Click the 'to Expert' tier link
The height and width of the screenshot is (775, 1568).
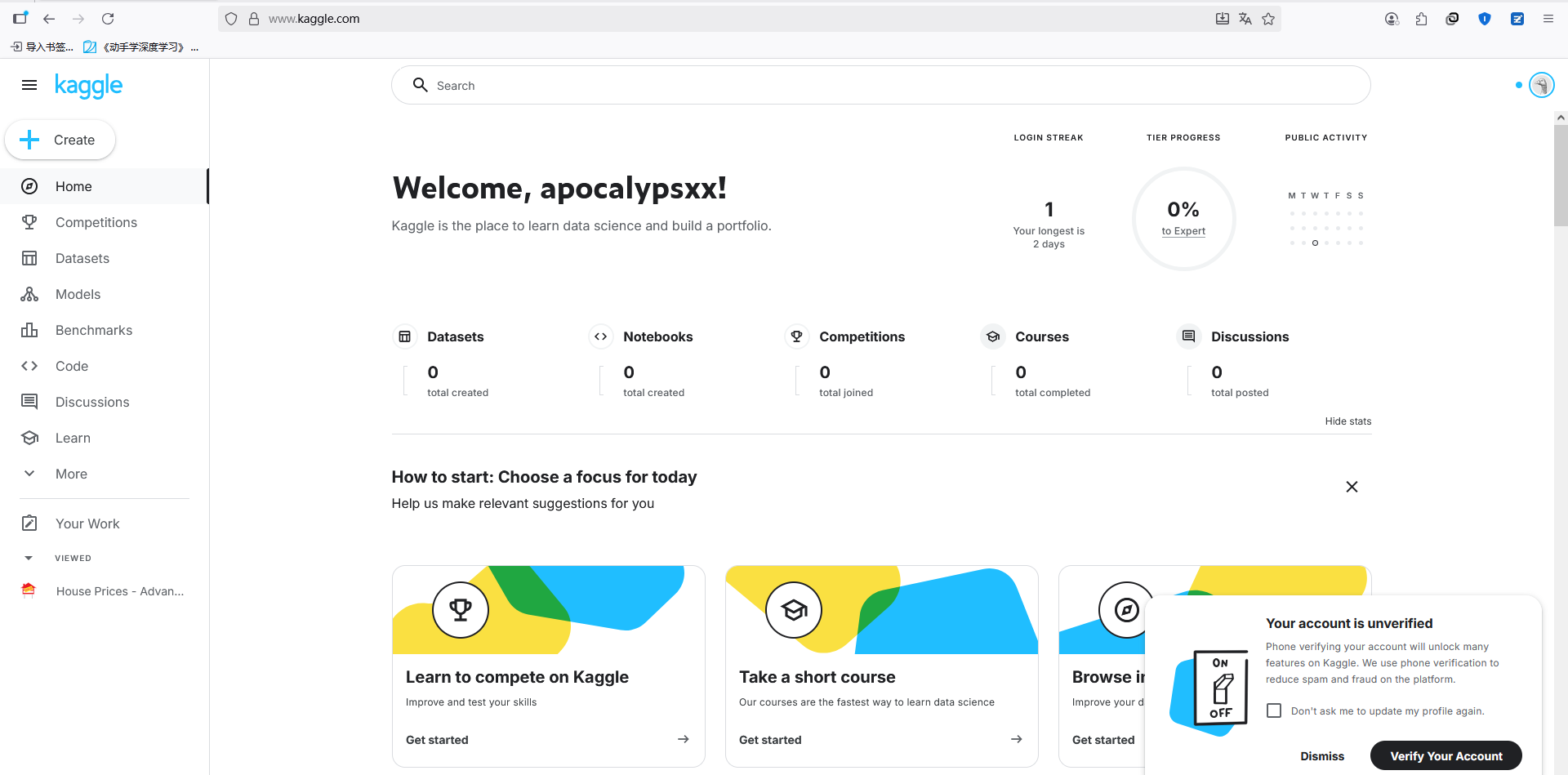[x=1183, y=231]
